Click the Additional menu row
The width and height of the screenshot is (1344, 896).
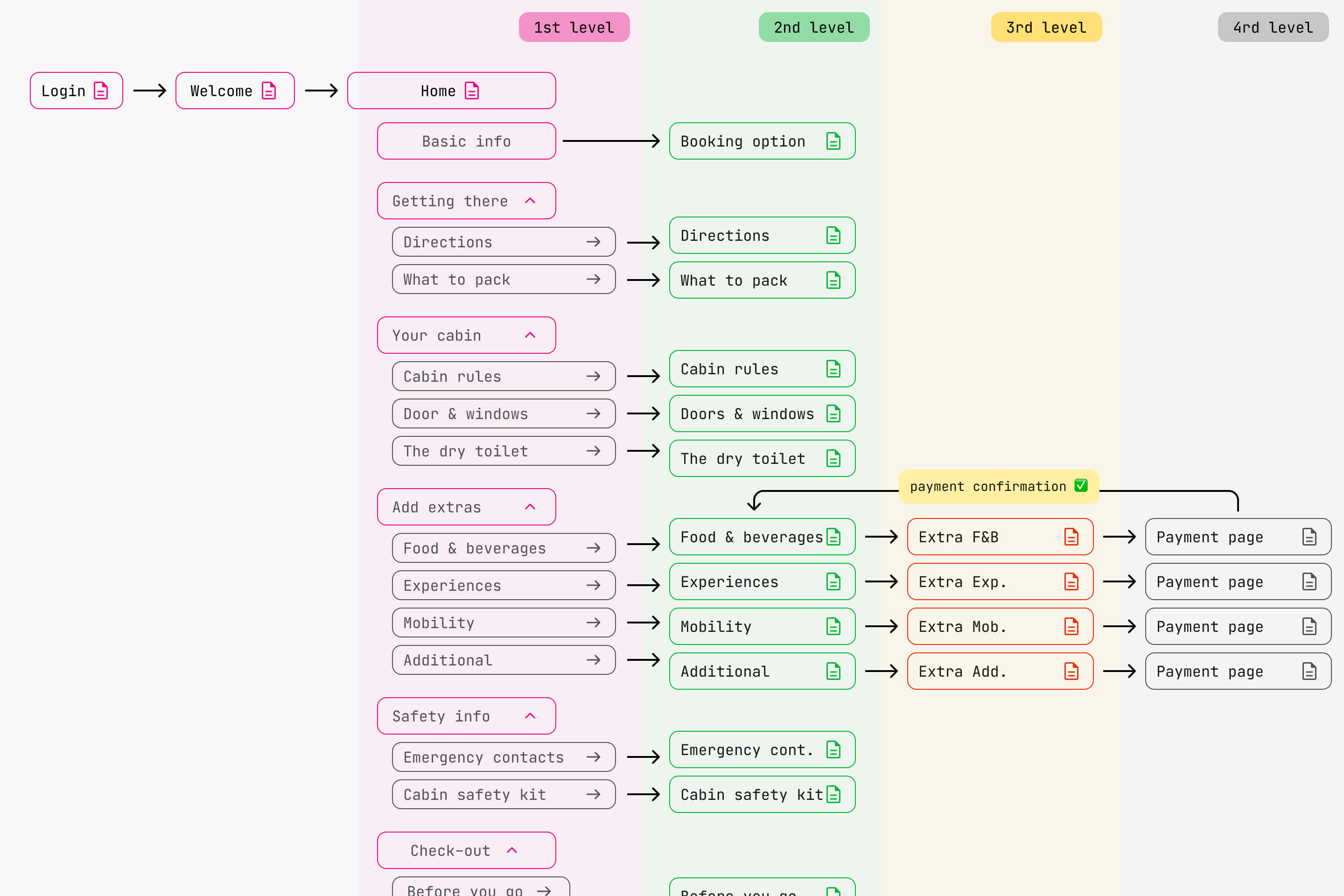click(504, 660)
